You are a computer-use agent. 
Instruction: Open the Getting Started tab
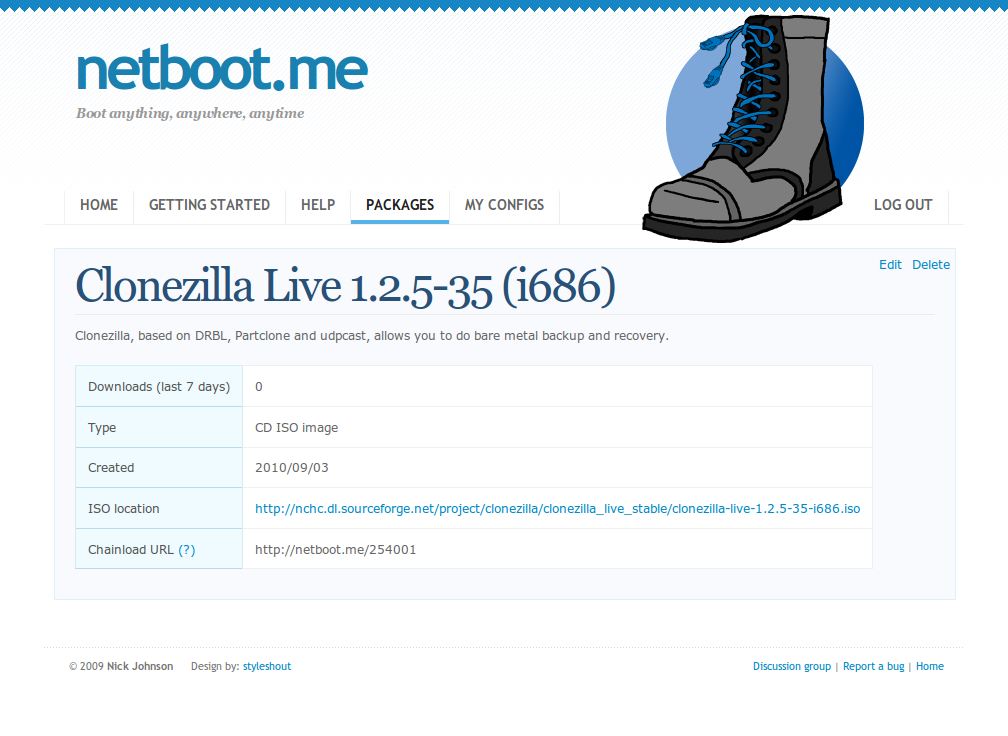(x=210, y=205)
